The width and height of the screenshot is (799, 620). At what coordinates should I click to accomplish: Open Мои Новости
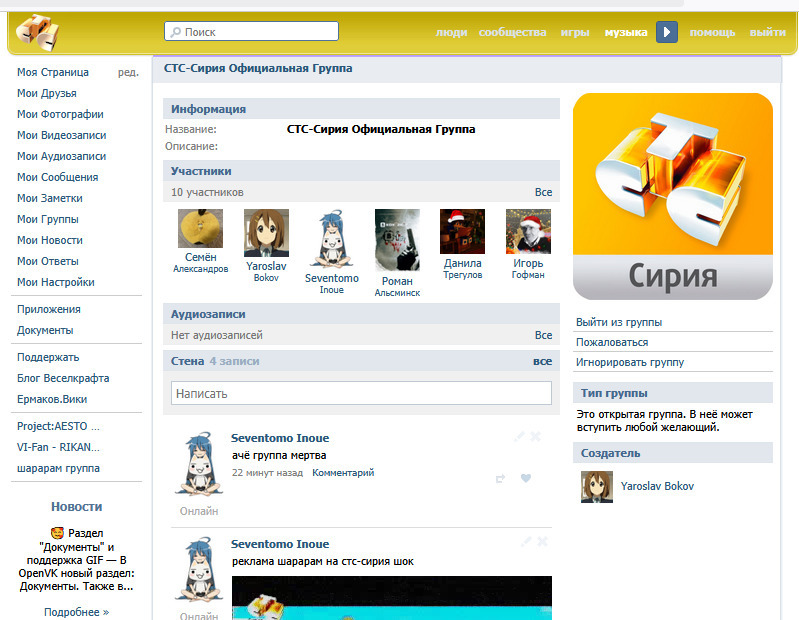tap(49, 240)
